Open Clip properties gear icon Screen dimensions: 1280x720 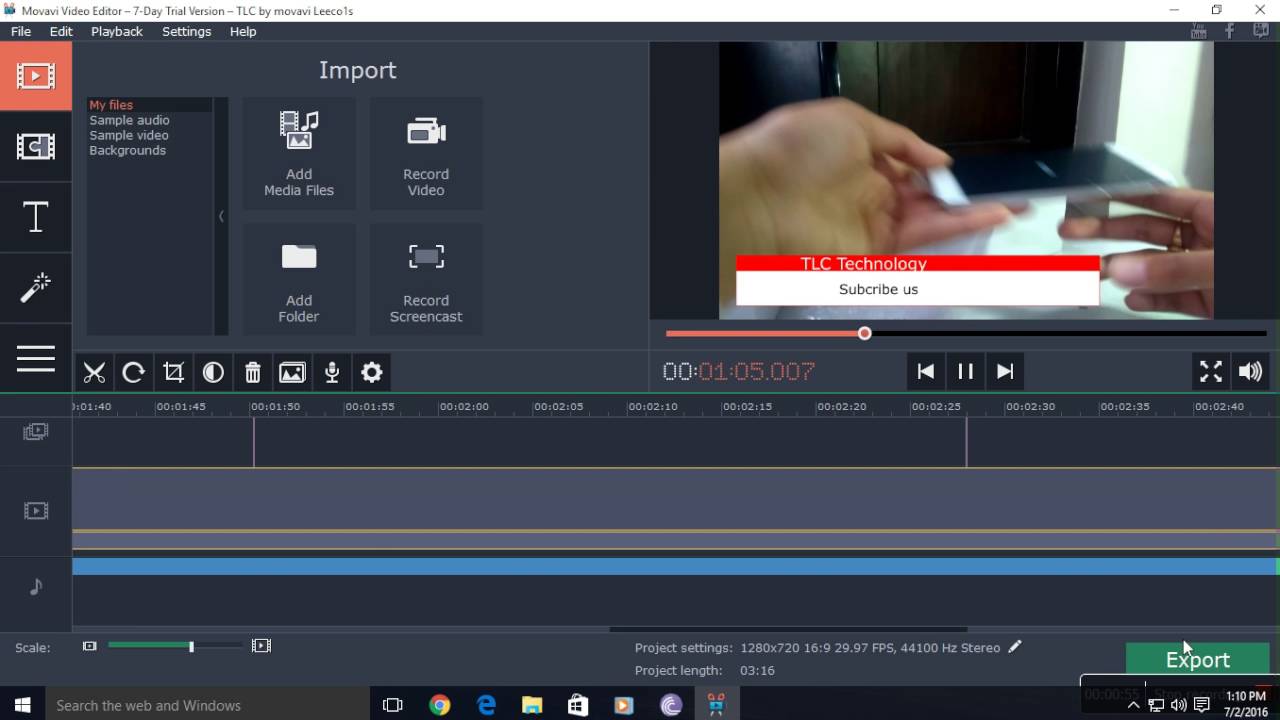[372, 372]
